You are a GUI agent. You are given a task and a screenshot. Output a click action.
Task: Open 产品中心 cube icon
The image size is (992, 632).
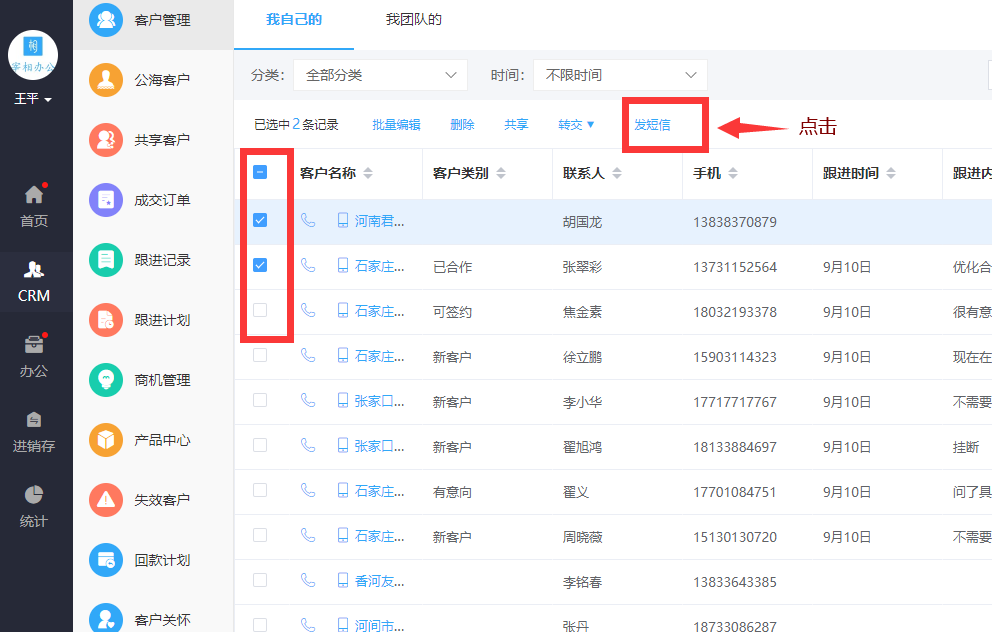click(106, 440)
